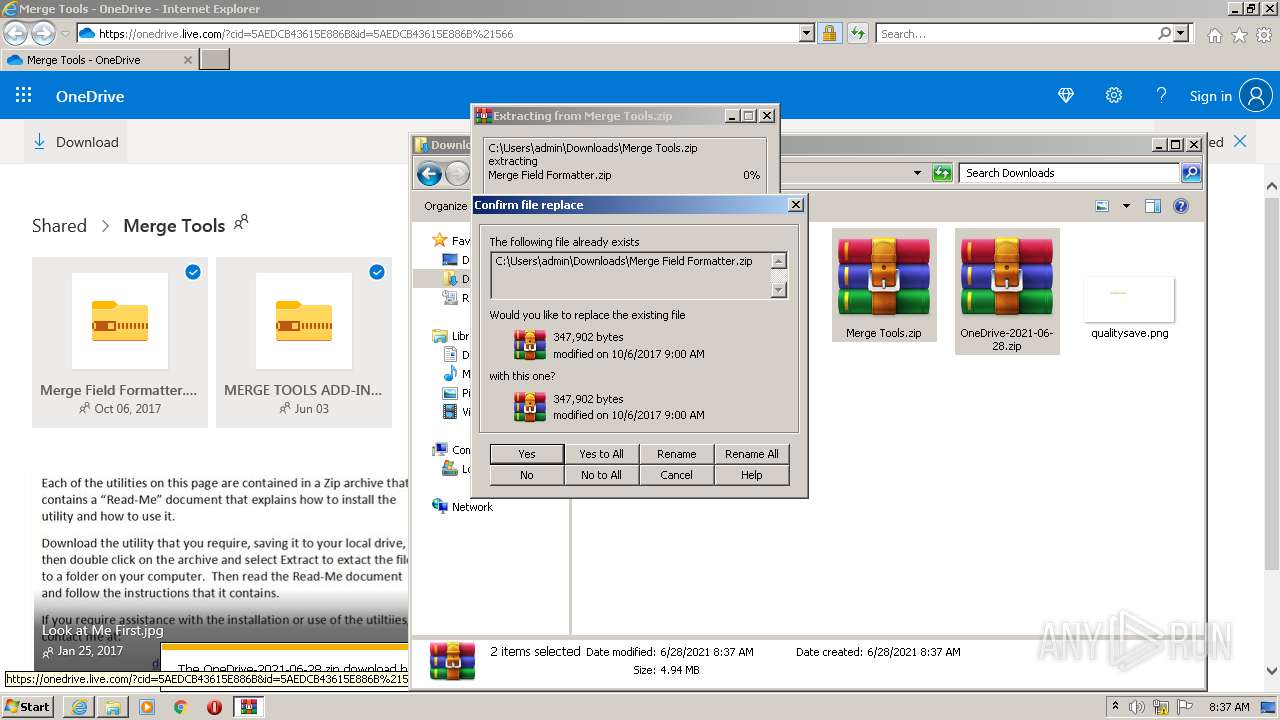Open IE favorites star
The height and width of the screenshot is (720, 1280).
pyautogui.click(x=1239, y=35)
